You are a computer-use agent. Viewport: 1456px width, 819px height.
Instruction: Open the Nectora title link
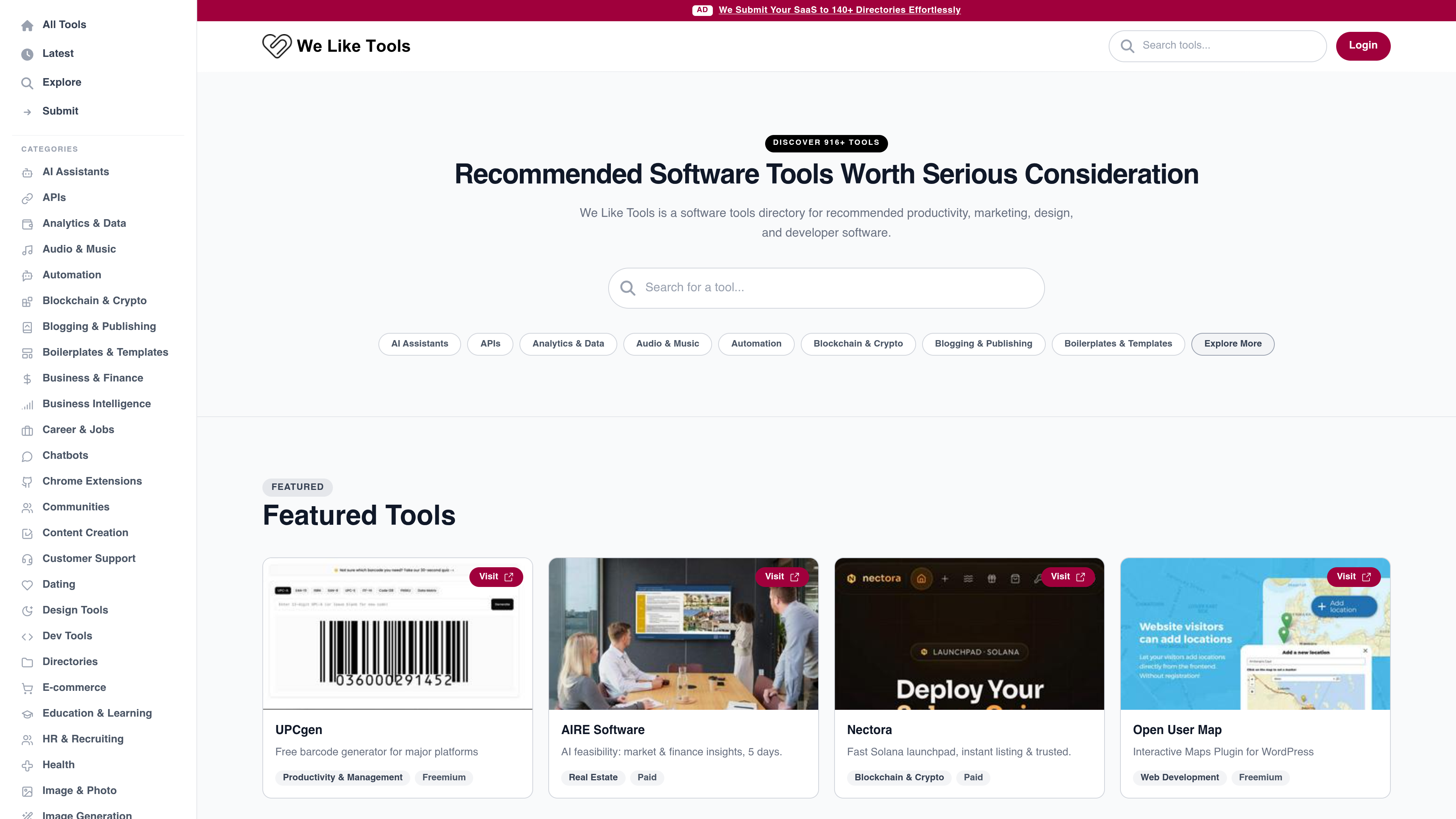point(869,730)
